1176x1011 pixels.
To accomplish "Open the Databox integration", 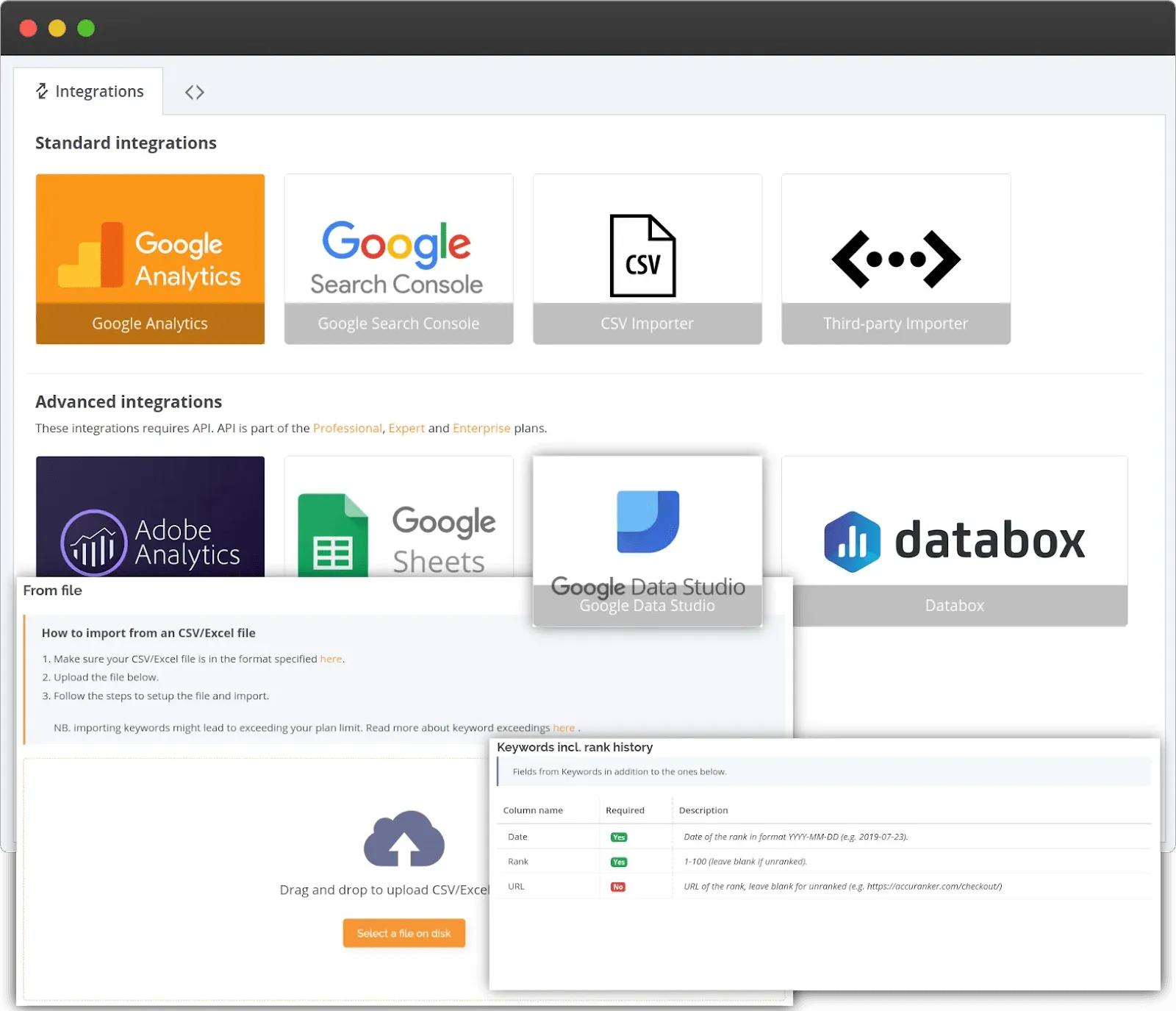I will (954, 540).
